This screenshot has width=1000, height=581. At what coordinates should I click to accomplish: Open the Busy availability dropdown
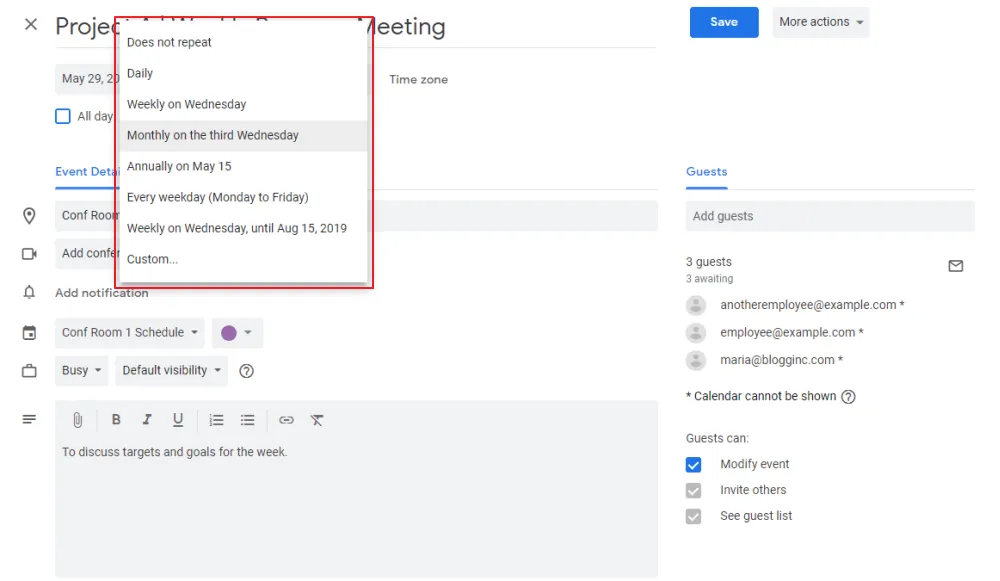82,370
